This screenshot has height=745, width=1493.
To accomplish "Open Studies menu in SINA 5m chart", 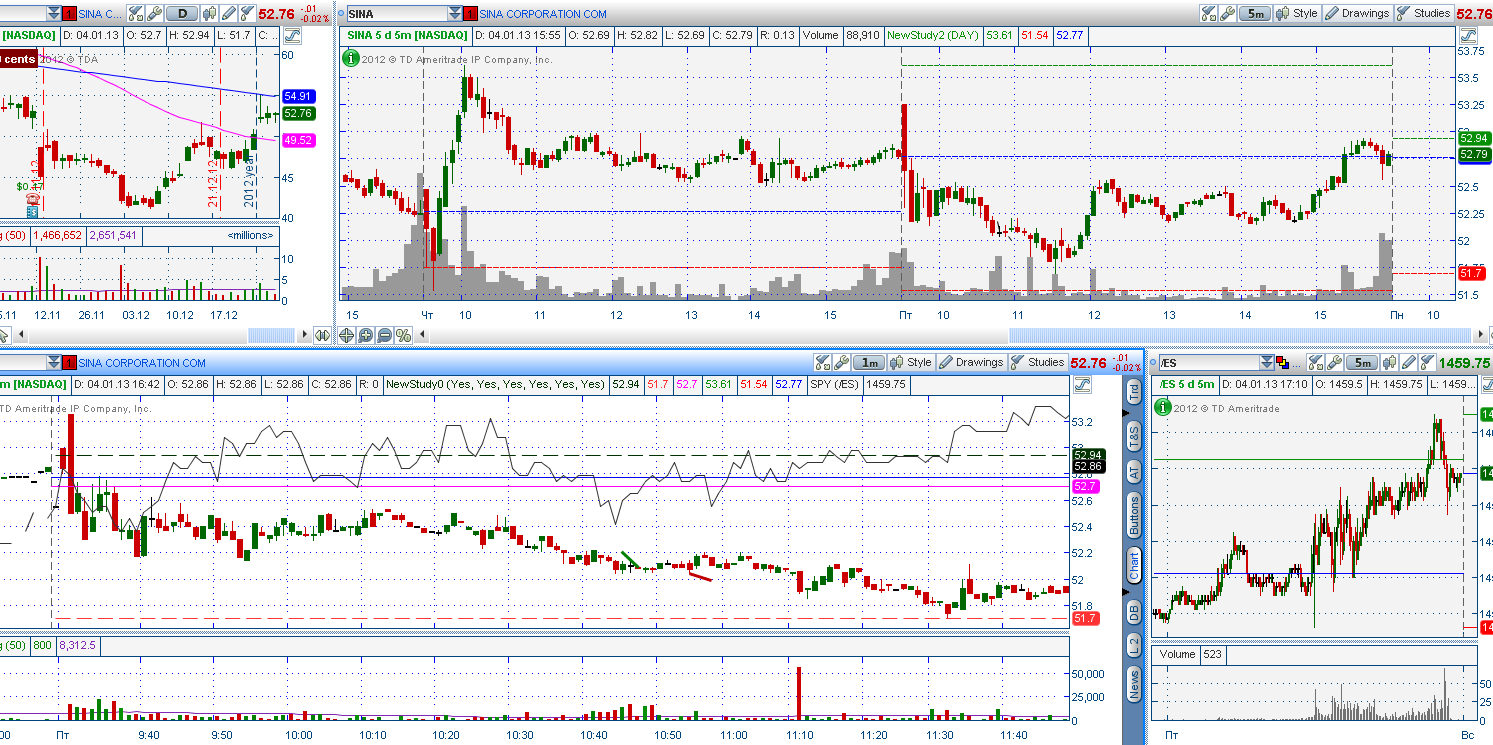I will 1424,13.
